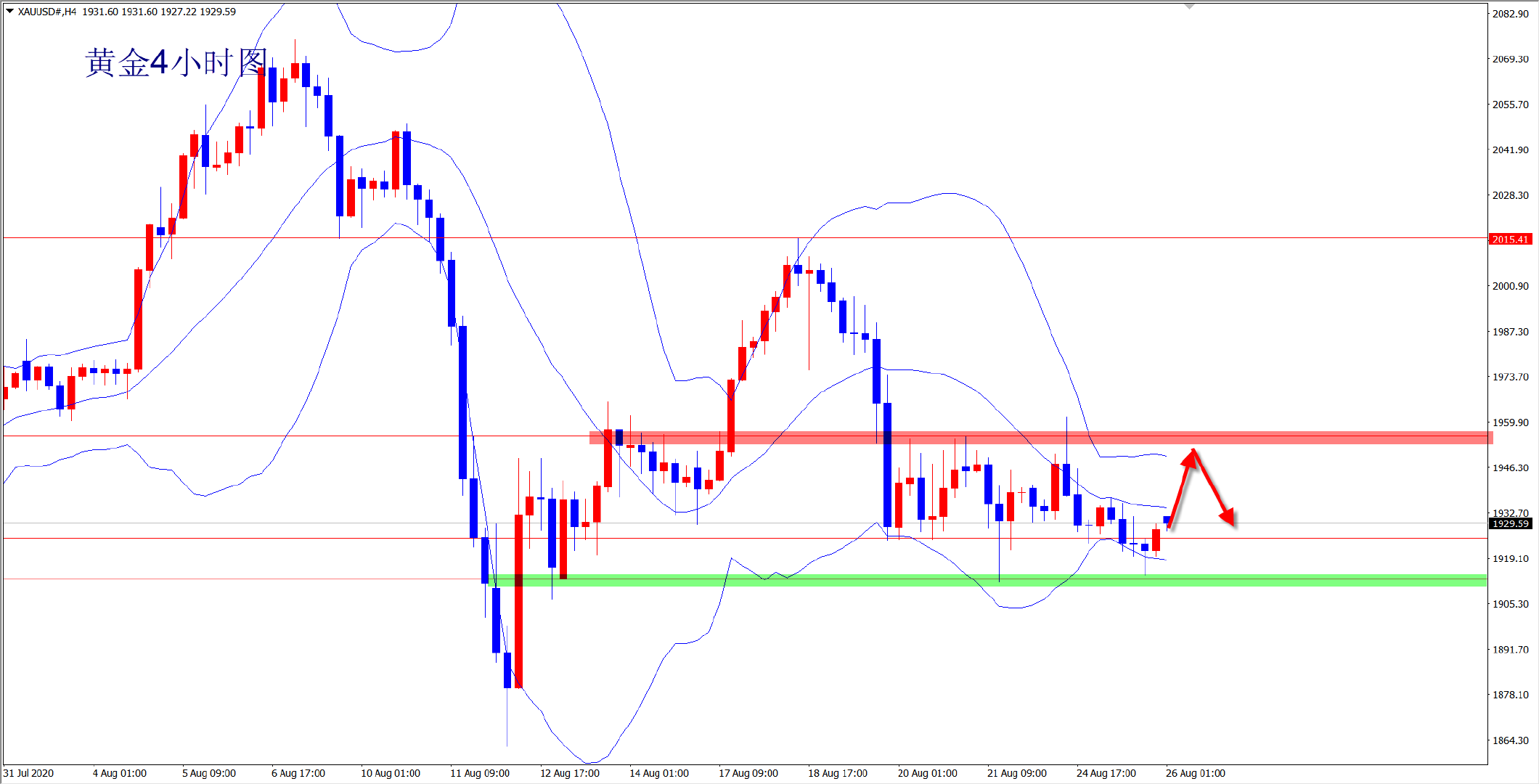Open the dropdown arrow beside XAUUSD#,H4

coord(9,11)
